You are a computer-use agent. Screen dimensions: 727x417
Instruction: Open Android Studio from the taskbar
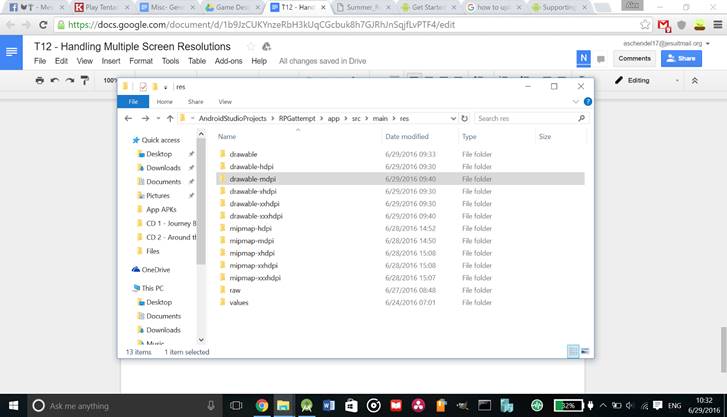coord(306,405)
